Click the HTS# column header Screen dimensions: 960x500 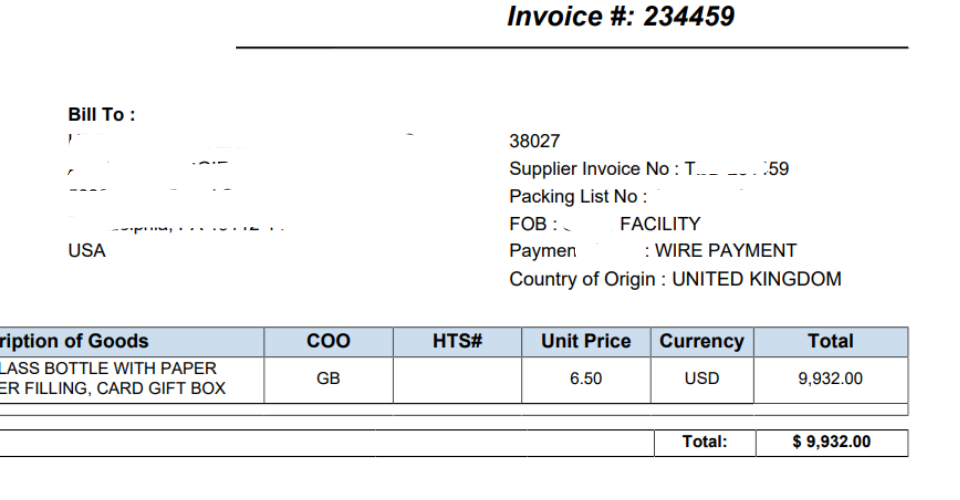pos(457,341)
